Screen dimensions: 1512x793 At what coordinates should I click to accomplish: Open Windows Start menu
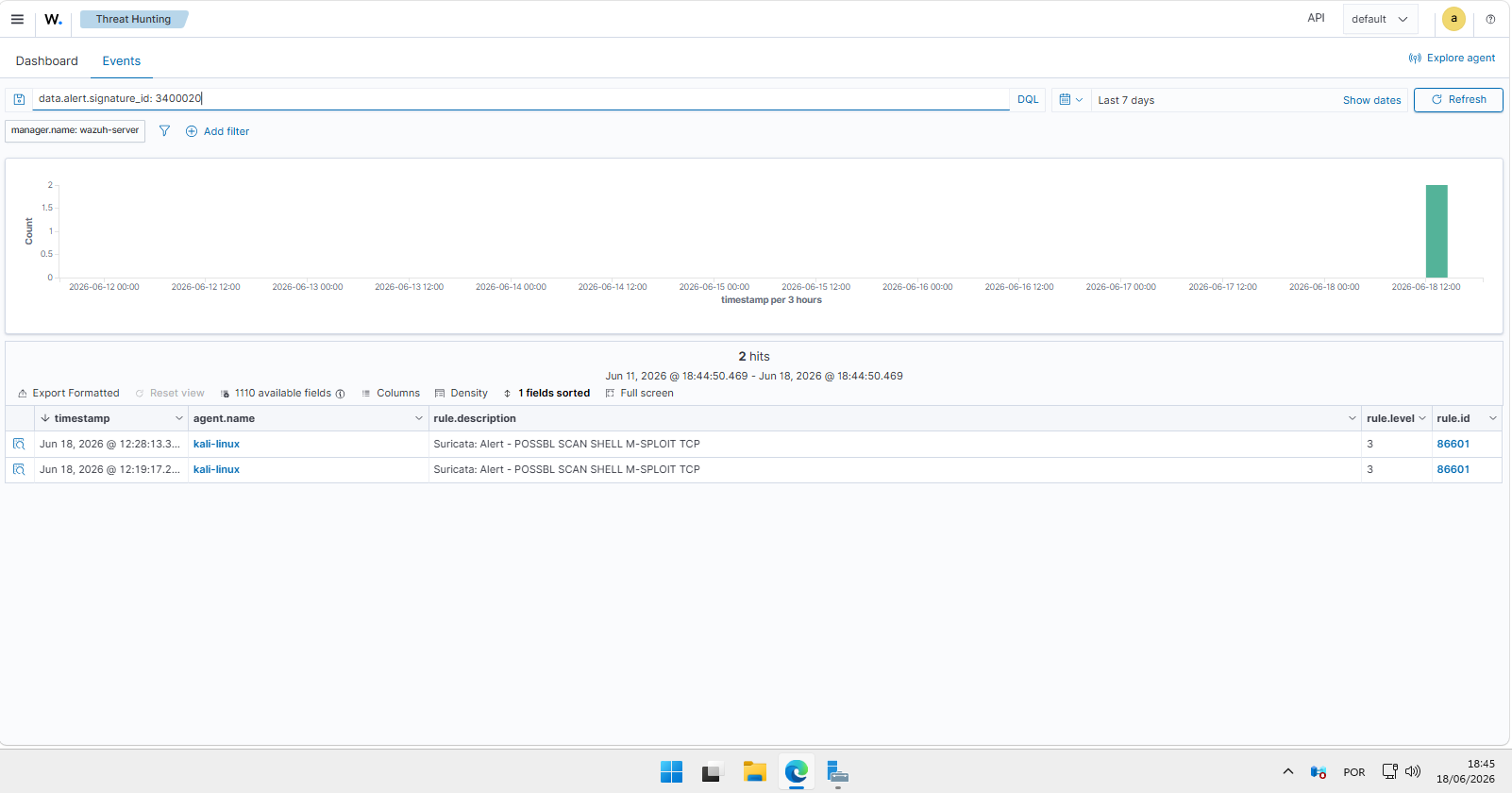click(671, 772)
